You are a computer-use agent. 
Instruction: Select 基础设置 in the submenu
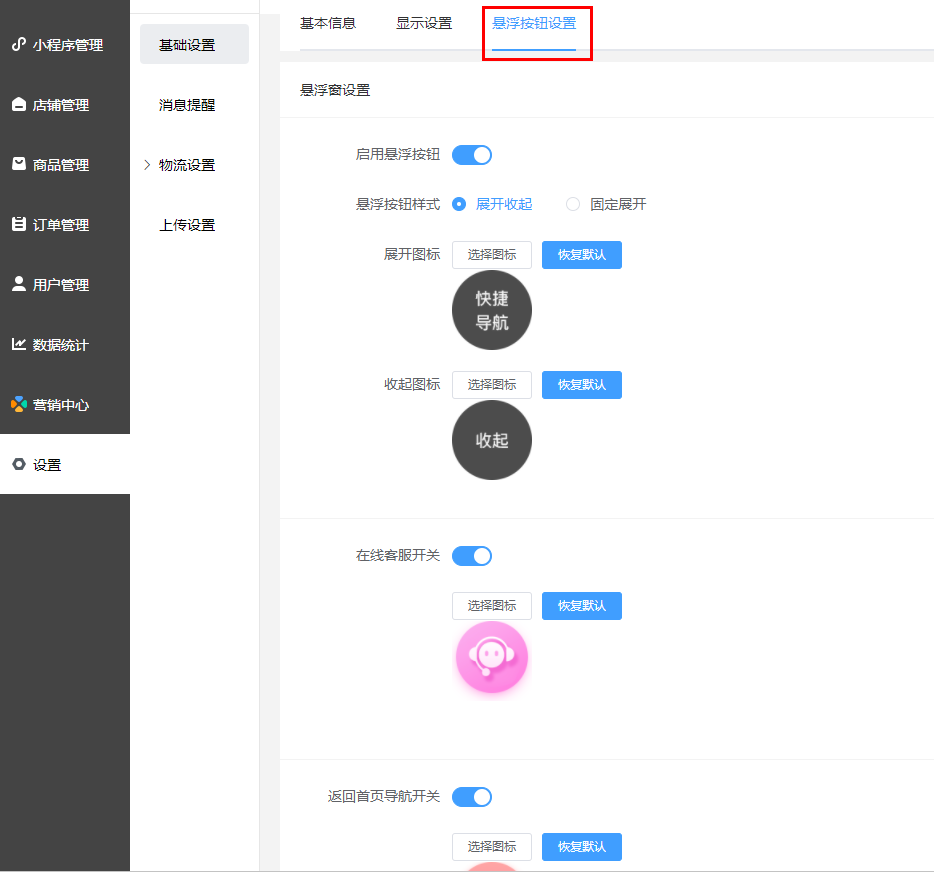(x=194, y=44)
